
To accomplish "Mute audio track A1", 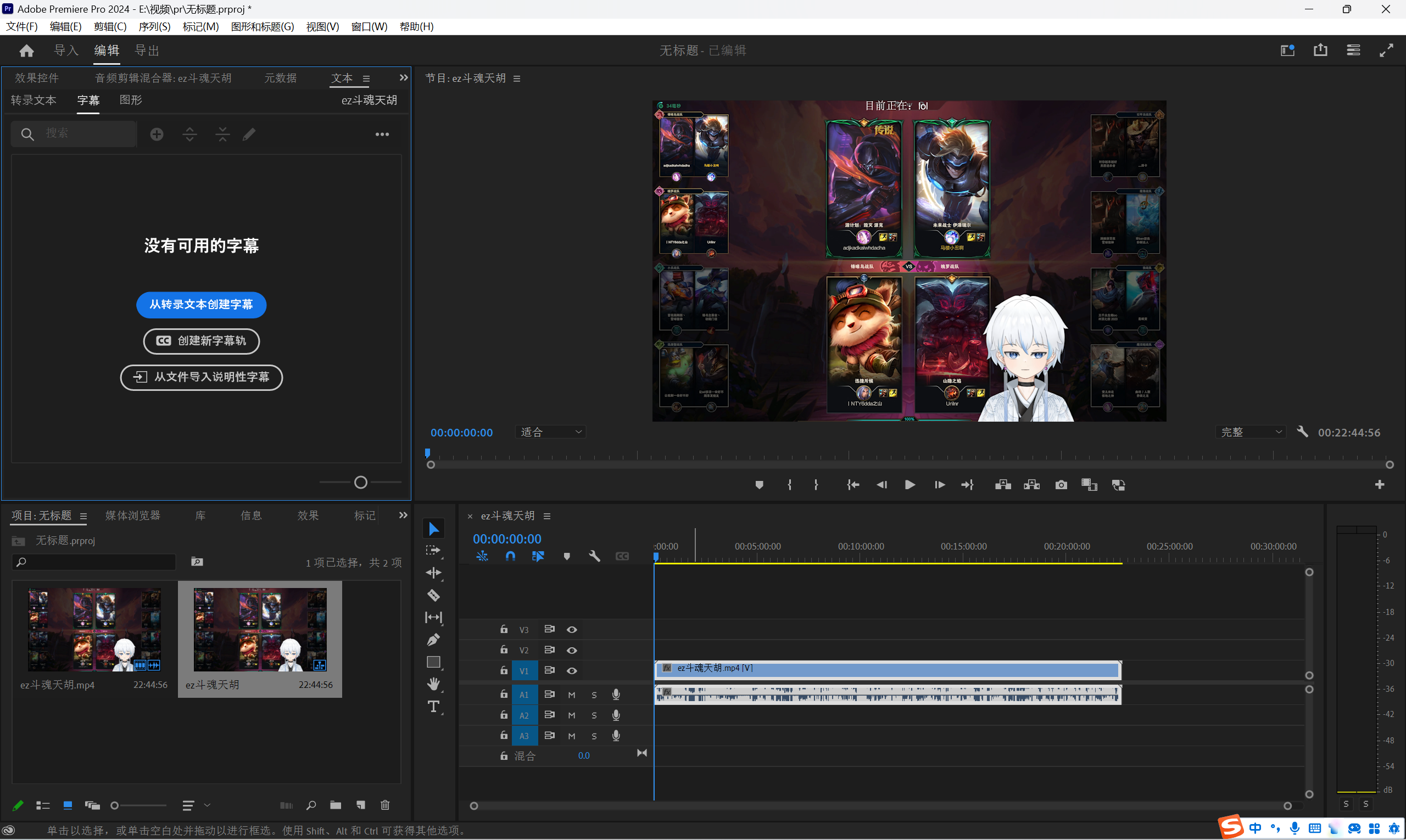I will [x=572, y=695].
